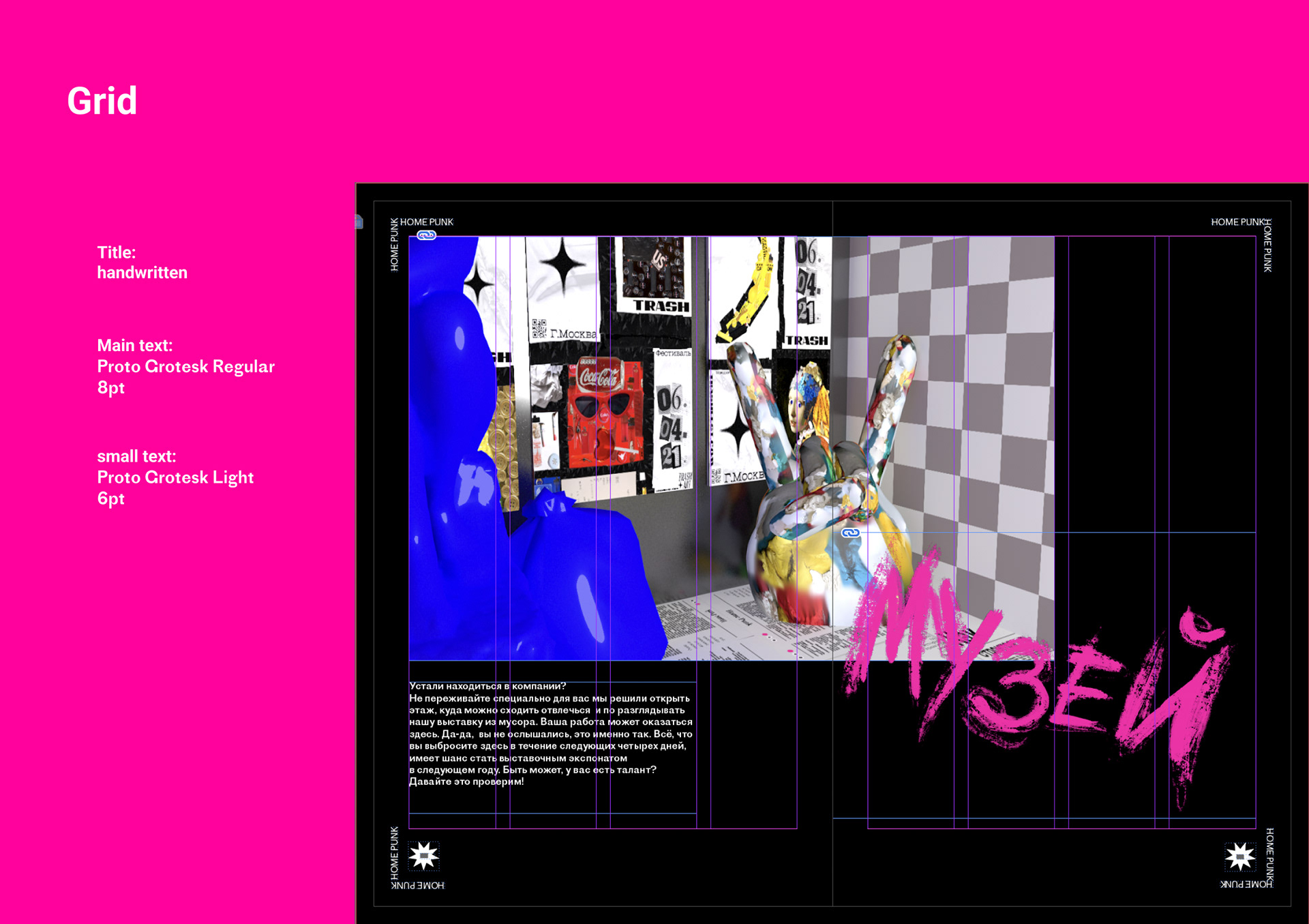Select the Russian body text frame
The height and width of the screenshot is (924, 1309).
click(551, 734)
